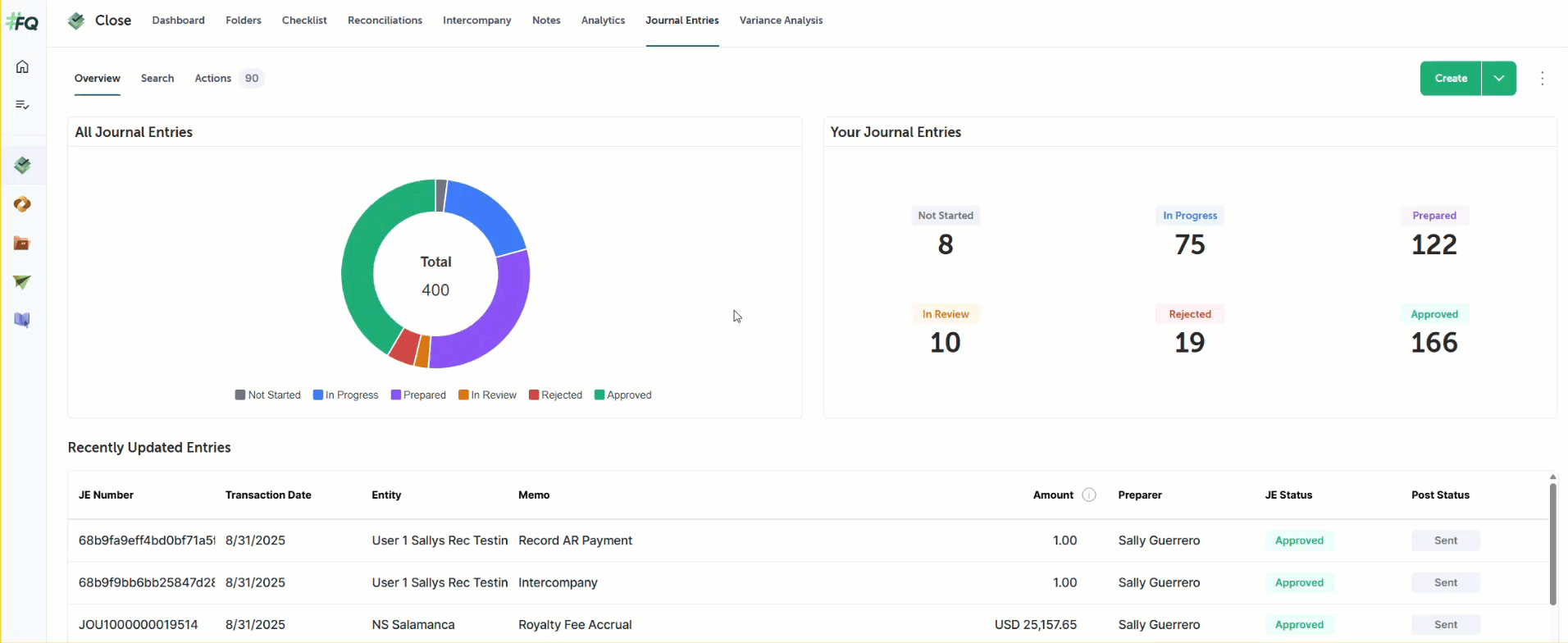The height and width of the screenshot is (643, 1568).
Task: Open the task list icon in the sidebar
Action: click(22, 105)
